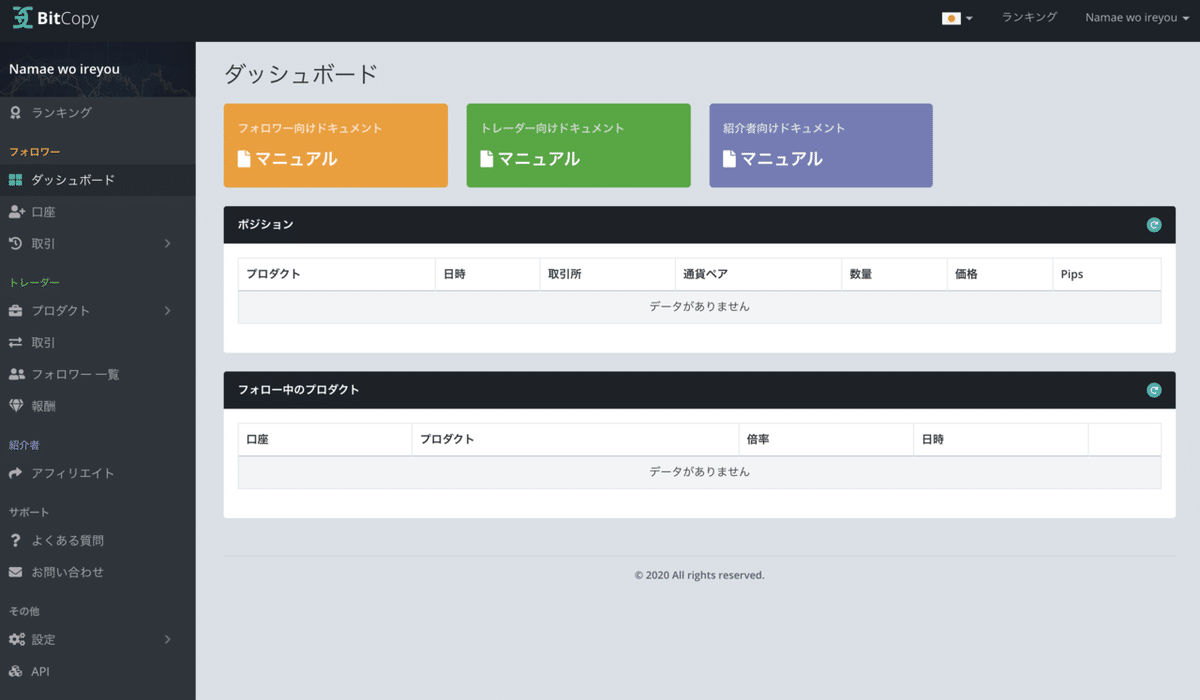Open the 紹介者向けドキュメント manual card
Image resolution: width=1200 pixels, height=700 pixels.
pyautogui.click(x=821, y=146)
